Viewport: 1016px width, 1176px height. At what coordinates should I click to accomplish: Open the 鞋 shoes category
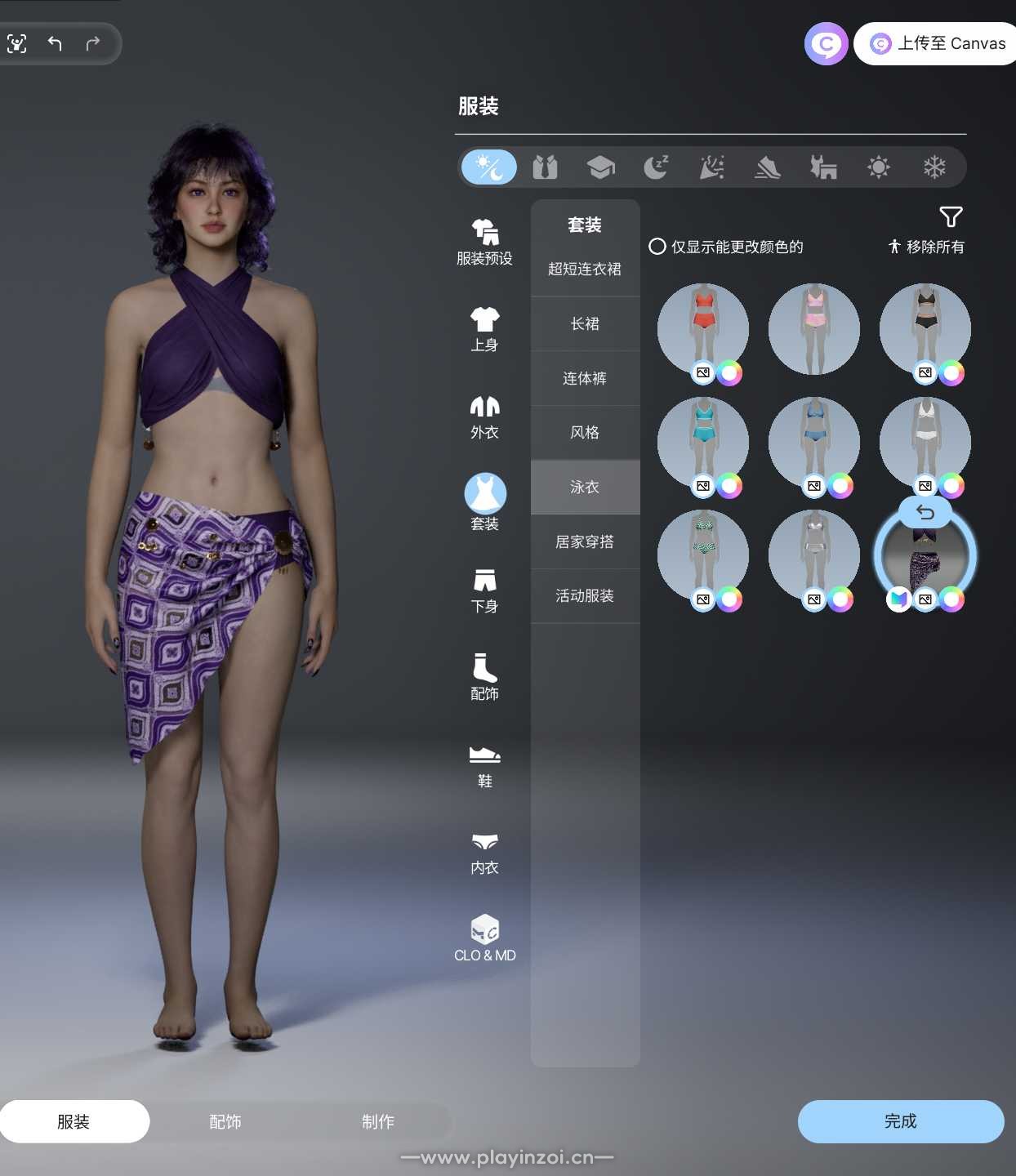(484, 765)
